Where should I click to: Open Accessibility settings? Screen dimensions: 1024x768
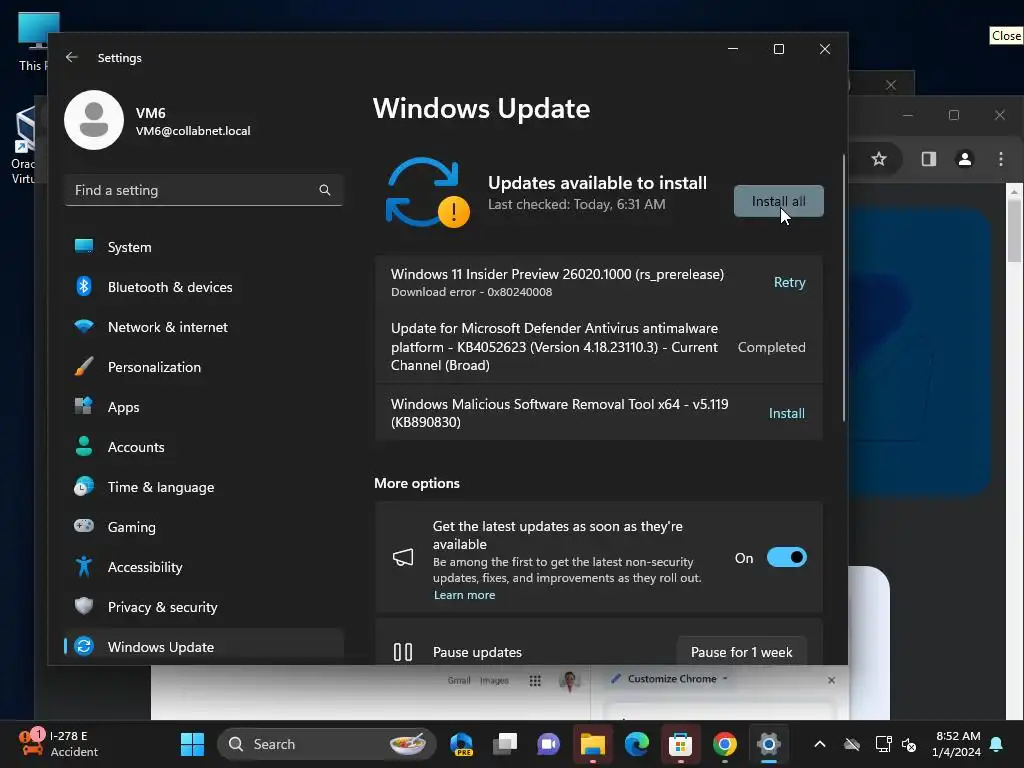click(x=204, y=567)
